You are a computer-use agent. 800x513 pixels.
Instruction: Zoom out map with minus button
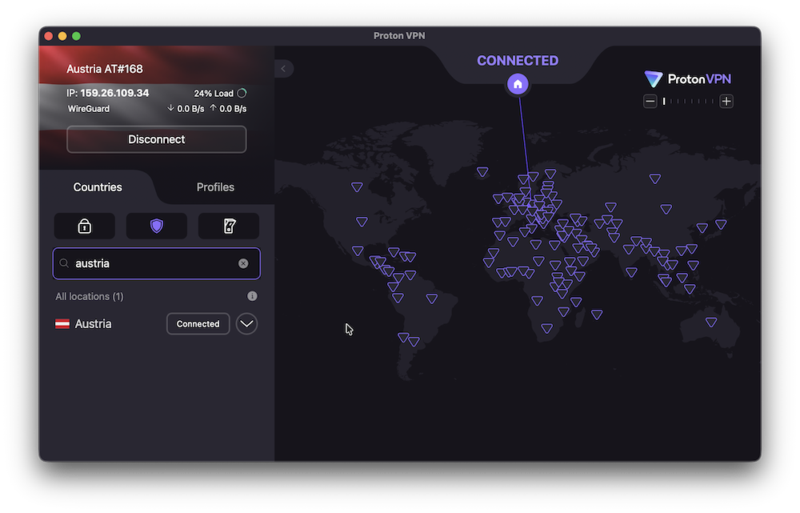[649, 101]
